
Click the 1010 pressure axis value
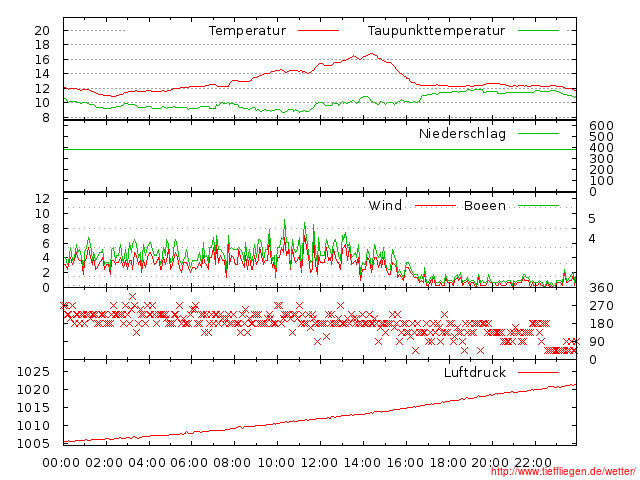coord(33,425)
